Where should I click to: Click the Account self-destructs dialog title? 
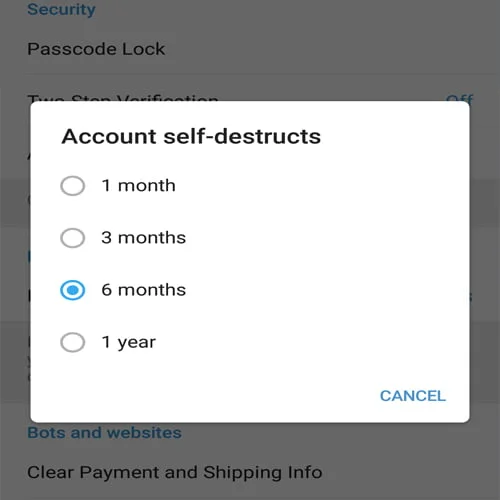click(191, 136)
